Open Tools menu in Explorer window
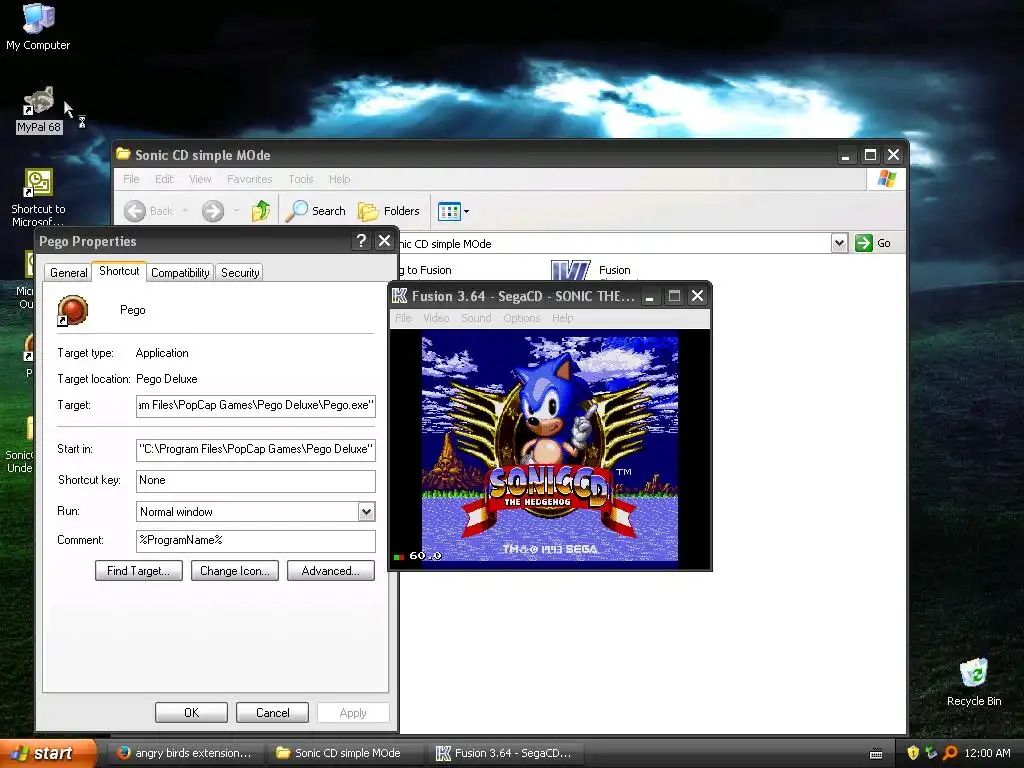The width and height of the screenshot is (1024, 768). (300, 179)
